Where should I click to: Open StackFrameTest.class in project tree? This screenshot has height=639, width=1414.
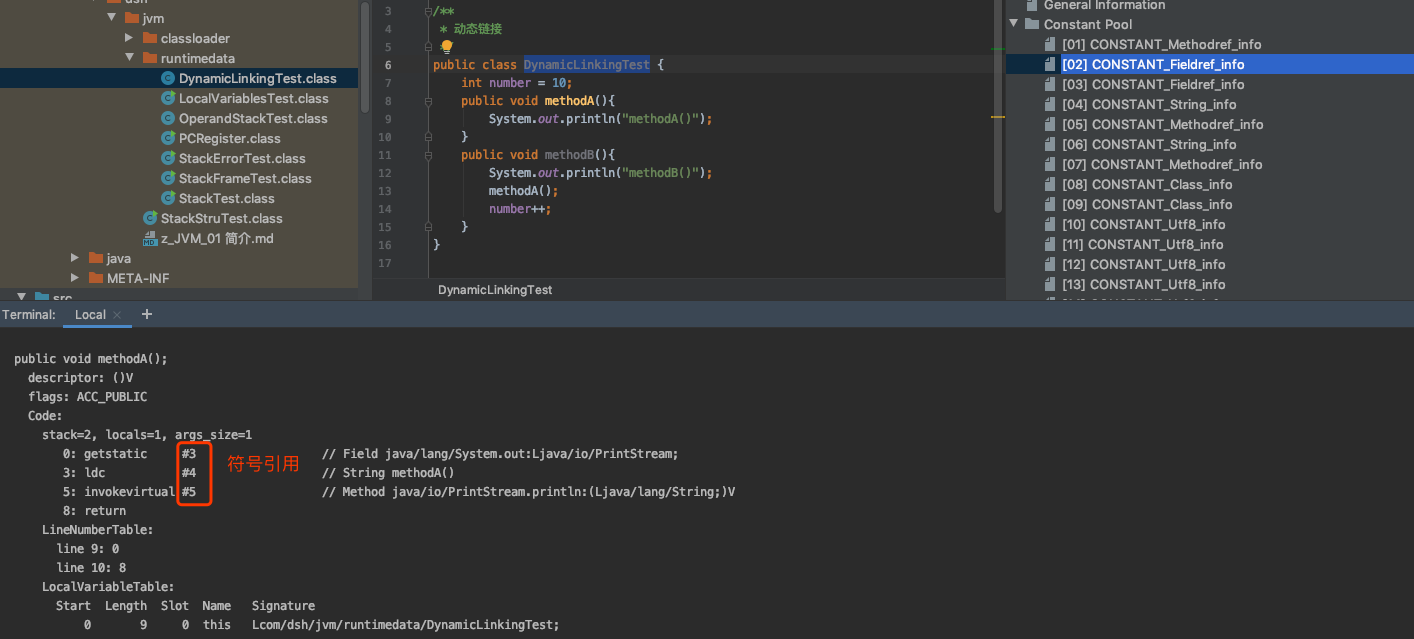[x=245, y=178]
